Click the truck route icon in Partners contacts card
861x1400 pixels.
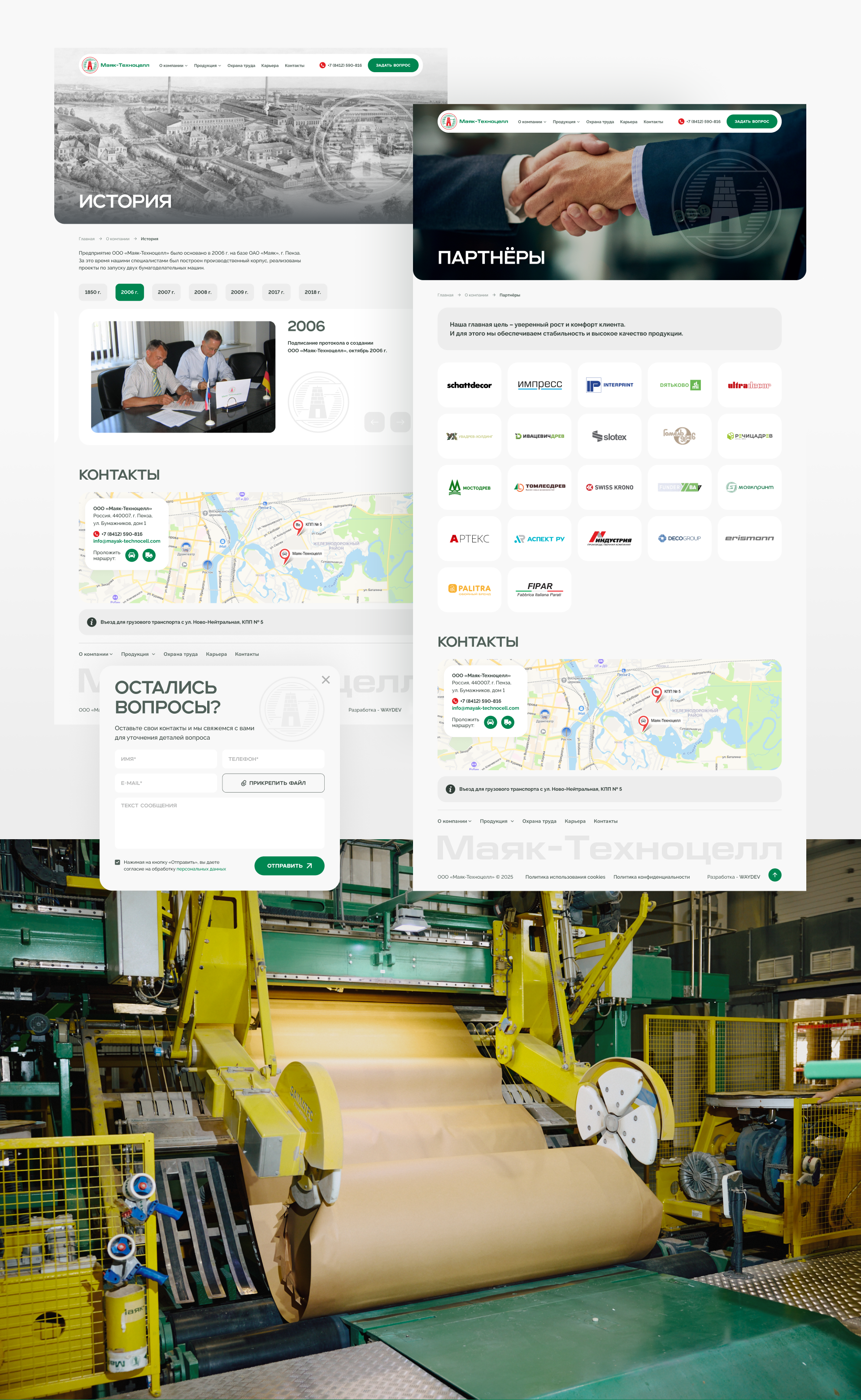[508, 722]
